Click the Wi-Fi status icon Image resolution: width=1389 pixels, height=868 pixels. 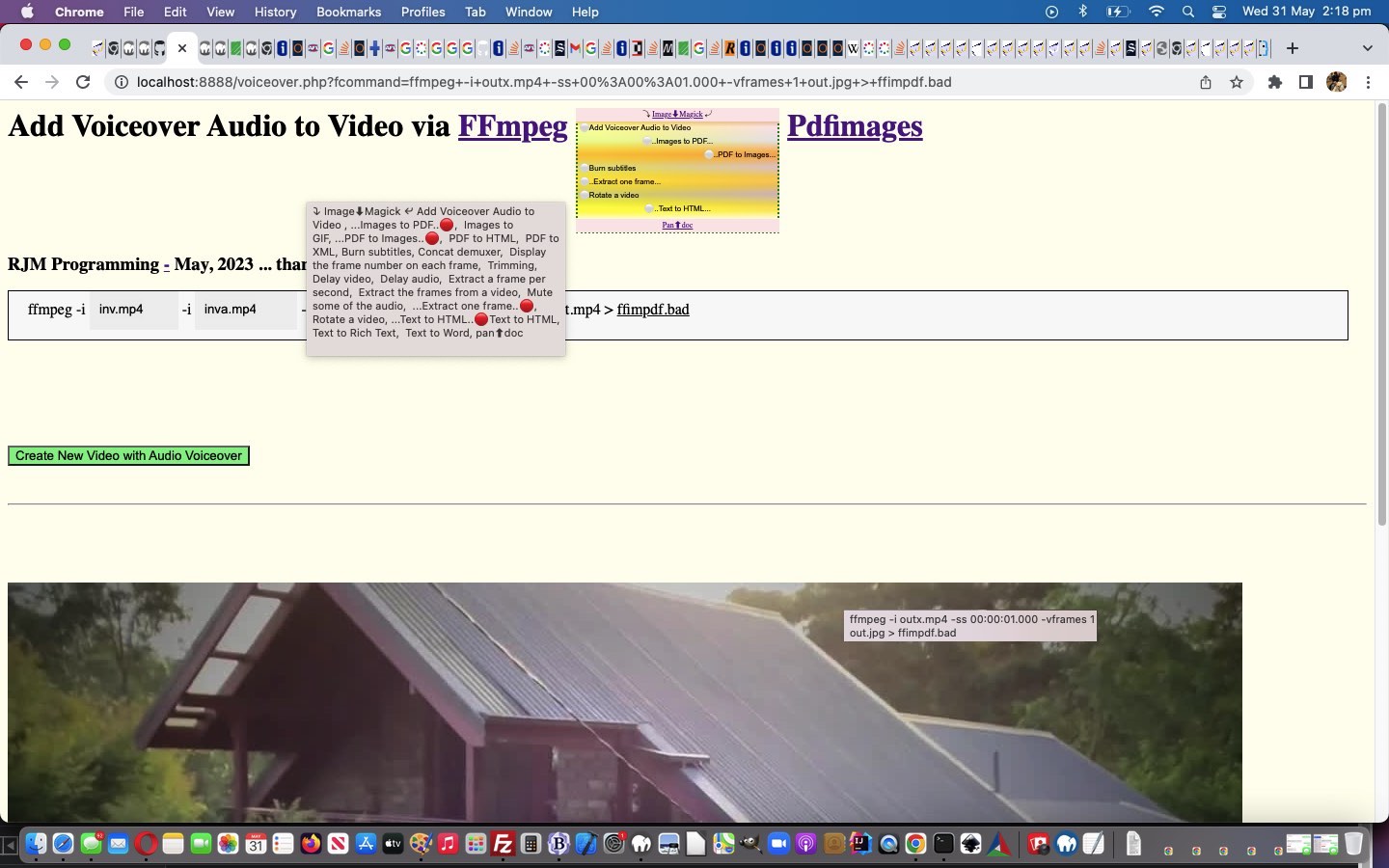(x=1157, y=12)
